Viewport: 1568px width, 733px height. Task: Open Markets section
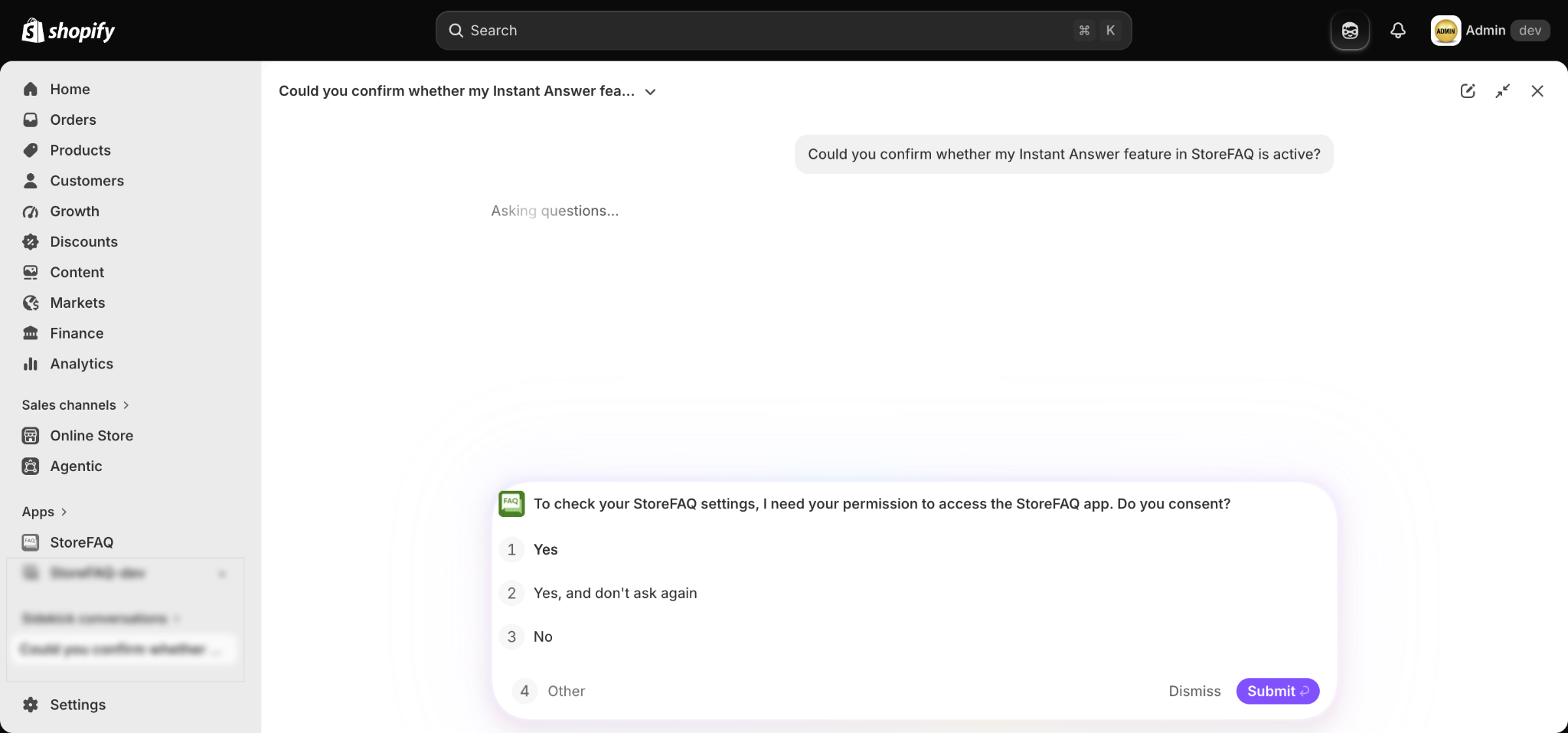point(77,303)
